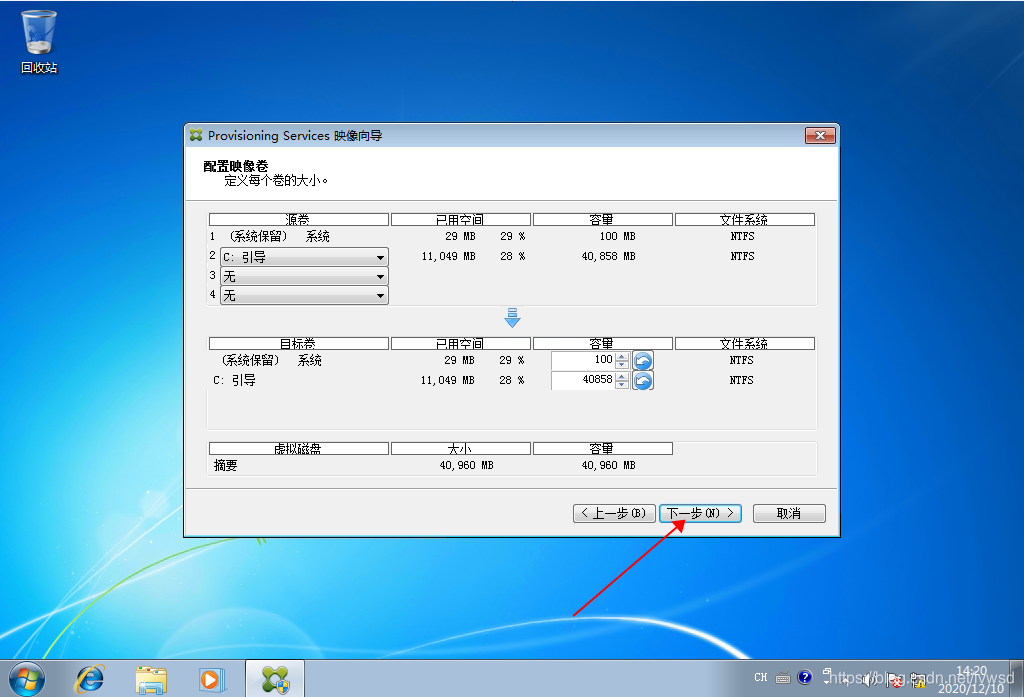The width and height of the screenshot is (1024, 697).
Task: Click the keyboard layout tray icon
Action: pyautogui.click(x=783, y=679)
